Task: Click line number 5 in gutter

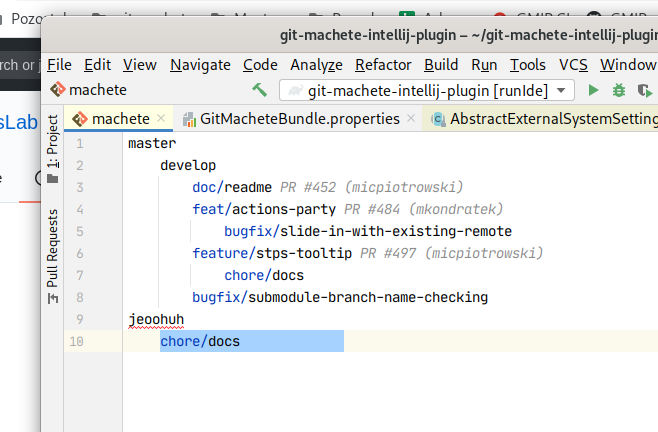Action: (80, 231)
